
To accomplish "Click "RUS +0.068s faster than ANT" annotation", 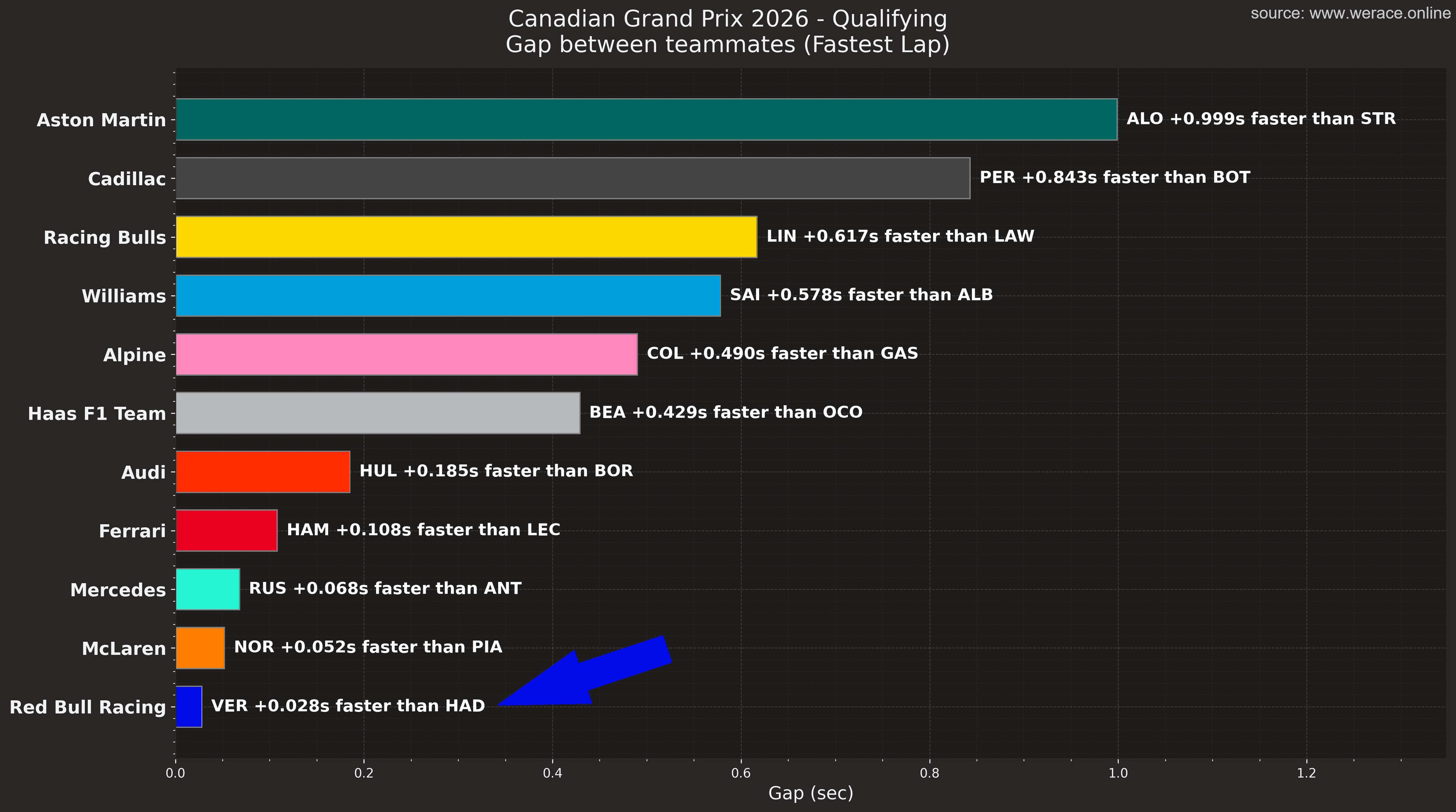I will pyautogui.click(x=385, y=589).
